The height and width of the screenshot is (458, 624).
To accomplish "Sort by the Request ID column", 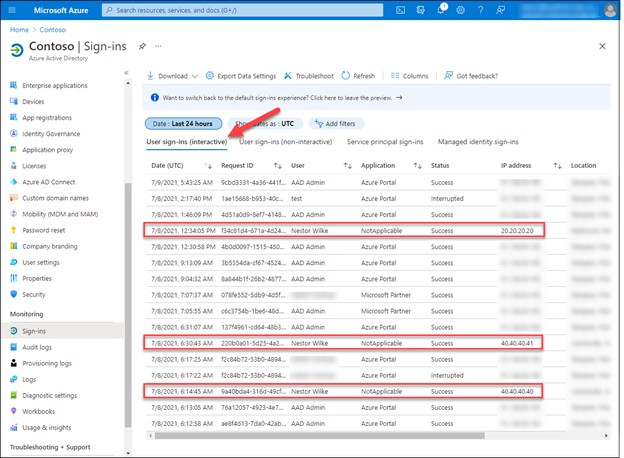I will pos(252,166).
